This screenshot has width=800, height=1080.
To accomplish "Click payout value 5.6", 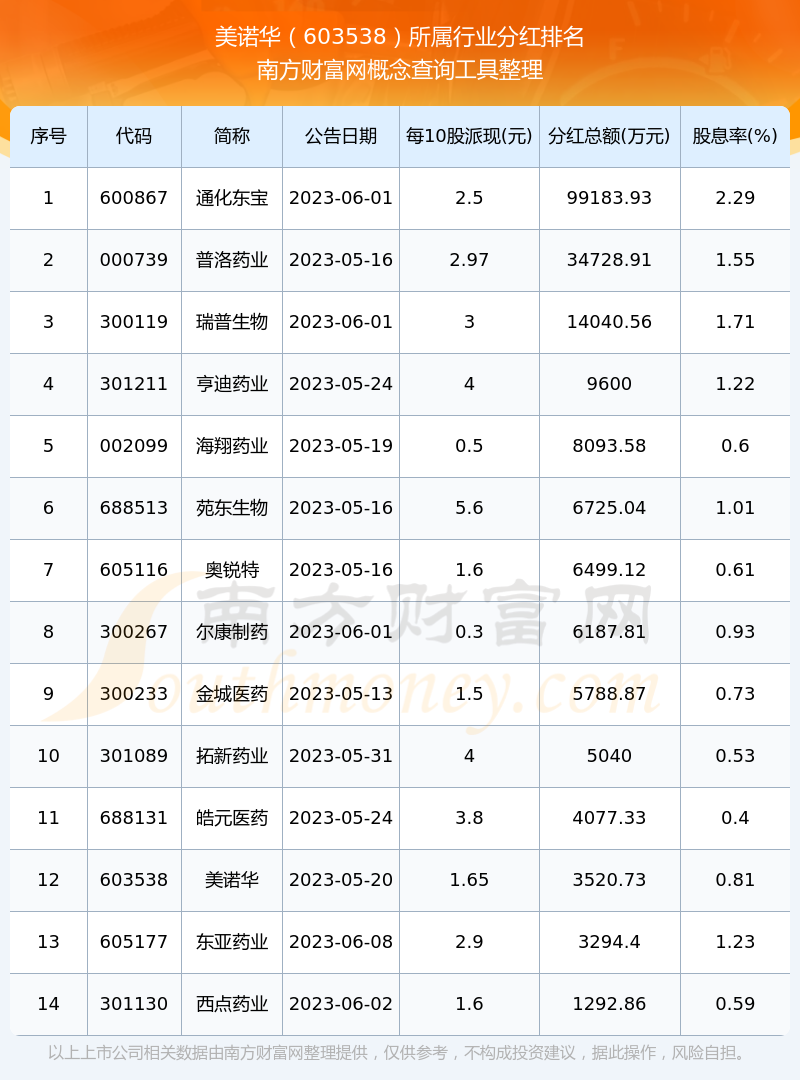I will [469, 508].
